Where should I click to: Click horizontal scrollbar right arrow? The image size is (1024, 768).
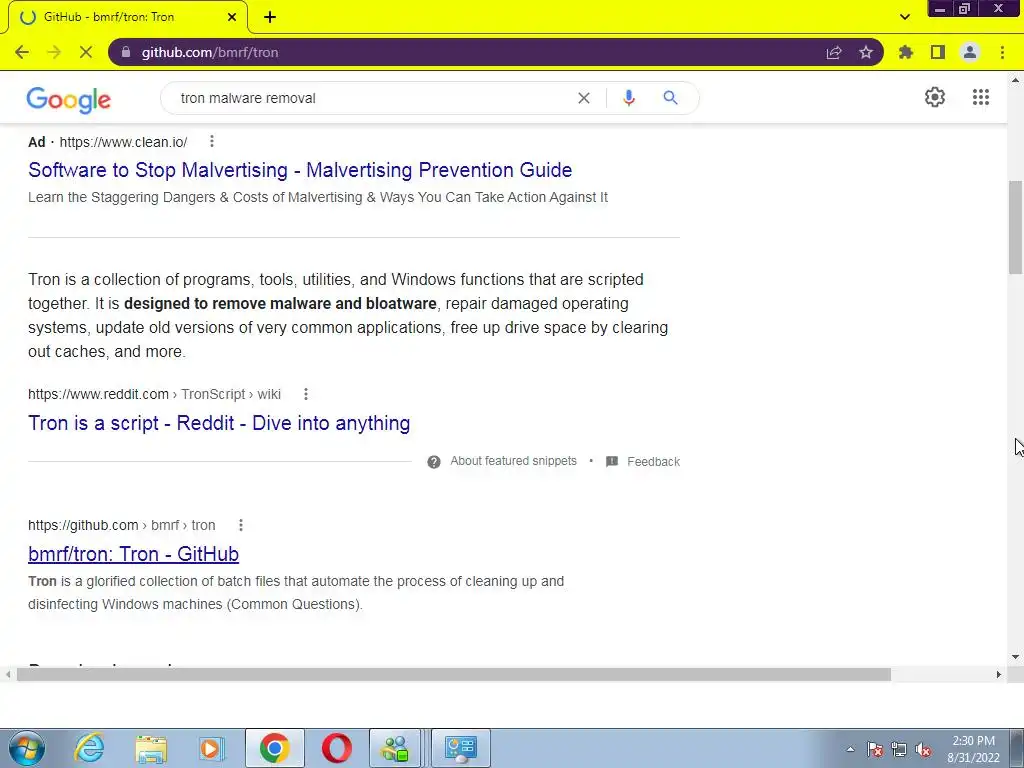click(999, 675)
